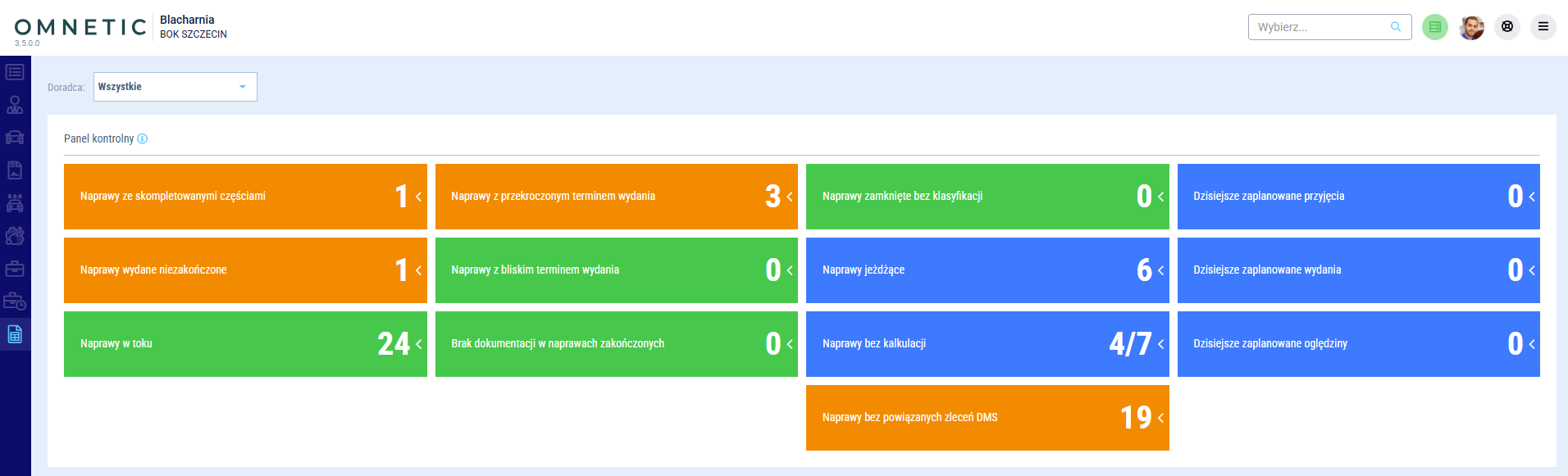Expand chevron on Naprawy jeżdżące tile
1568x476 pixels.
pyautogui.click(x=1160, y=270)
